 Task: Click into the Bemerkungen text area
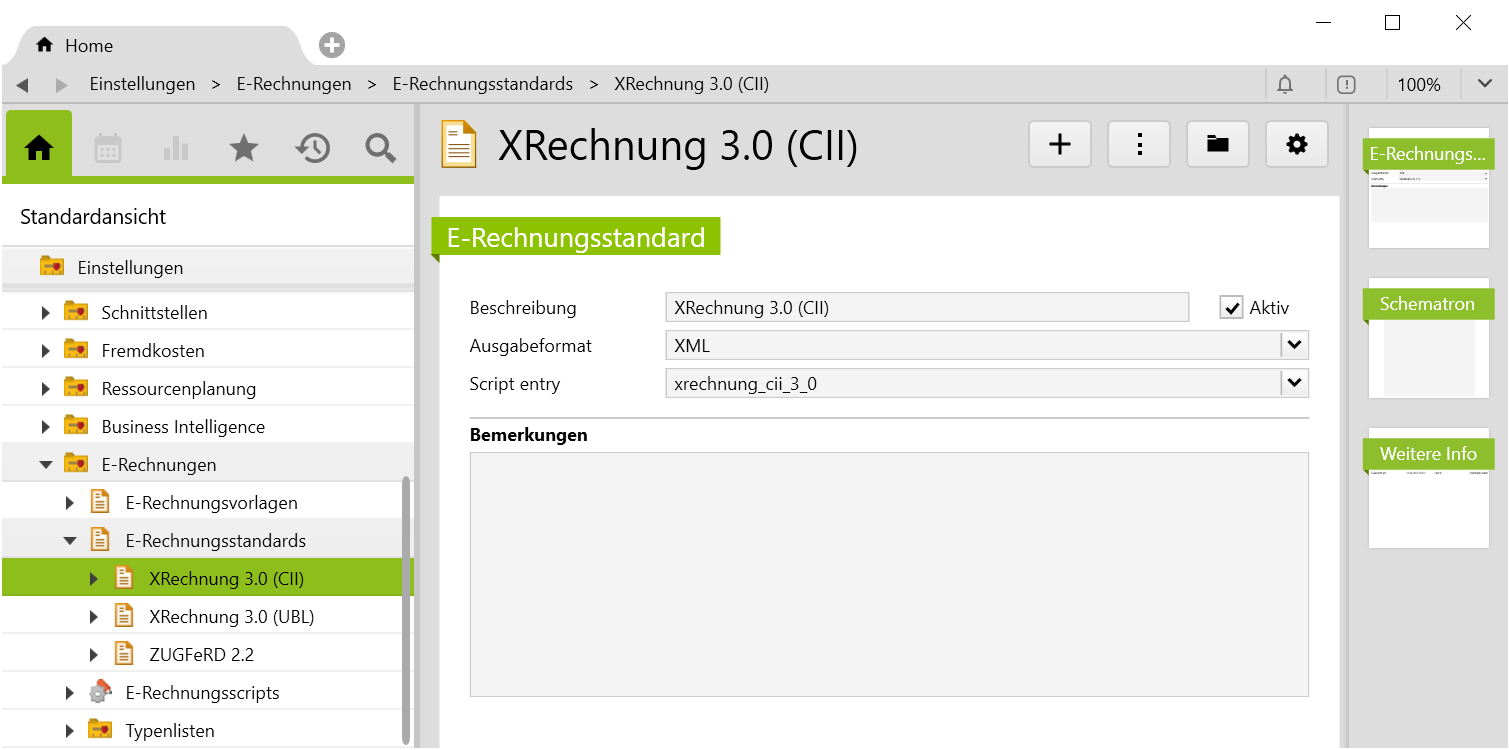(x=888, y=574)
